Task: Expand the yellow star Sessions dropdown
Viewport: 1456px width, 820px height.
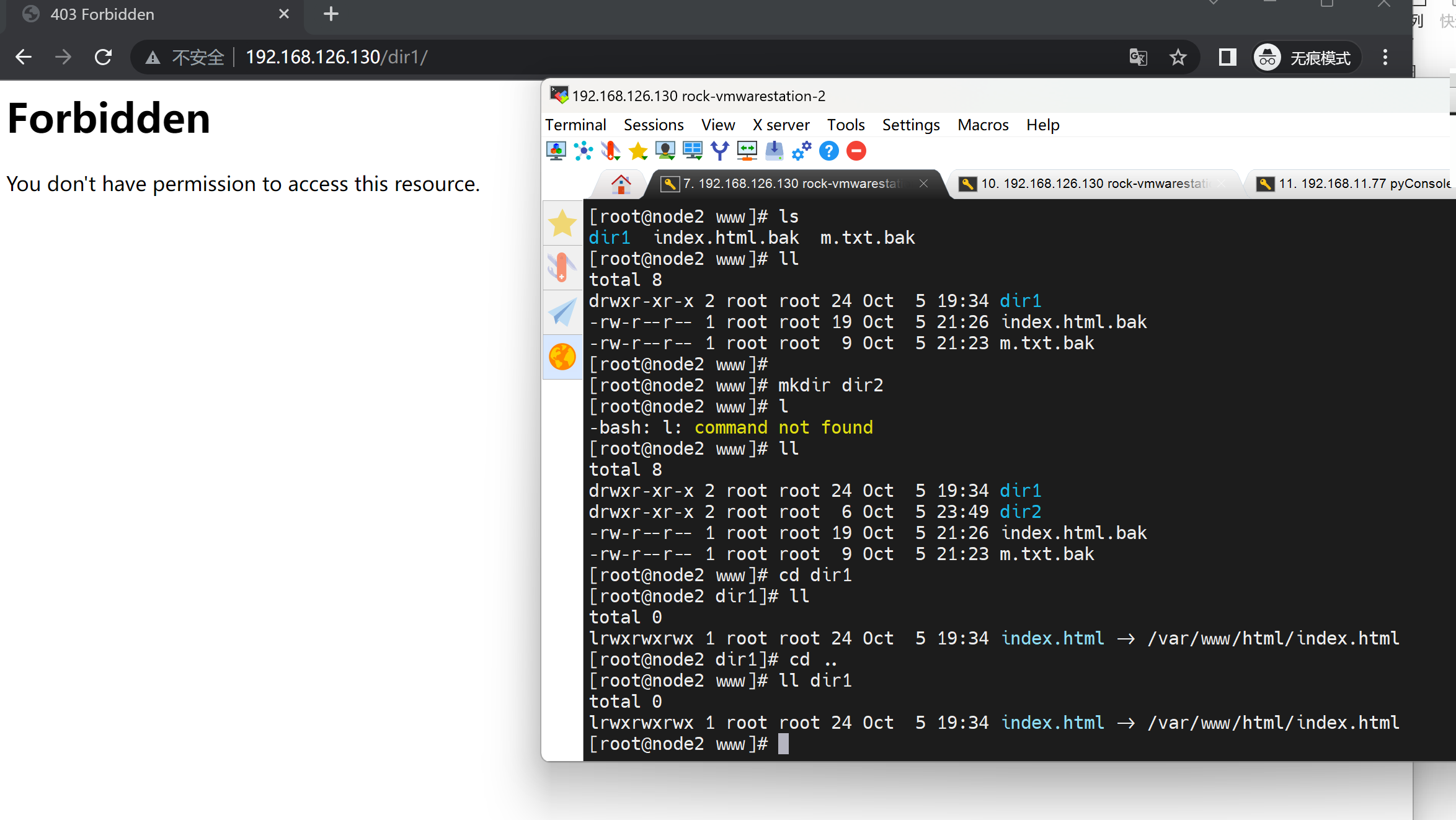Action: [638, 151]
